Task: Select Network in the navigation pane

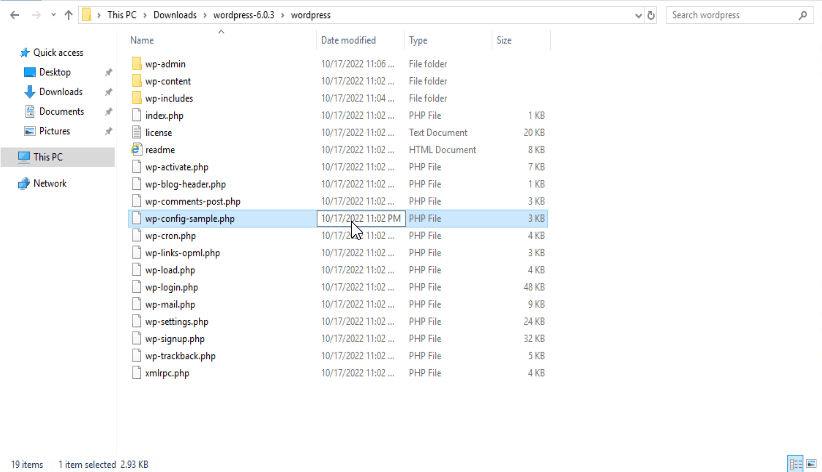Action: point(50,183)
